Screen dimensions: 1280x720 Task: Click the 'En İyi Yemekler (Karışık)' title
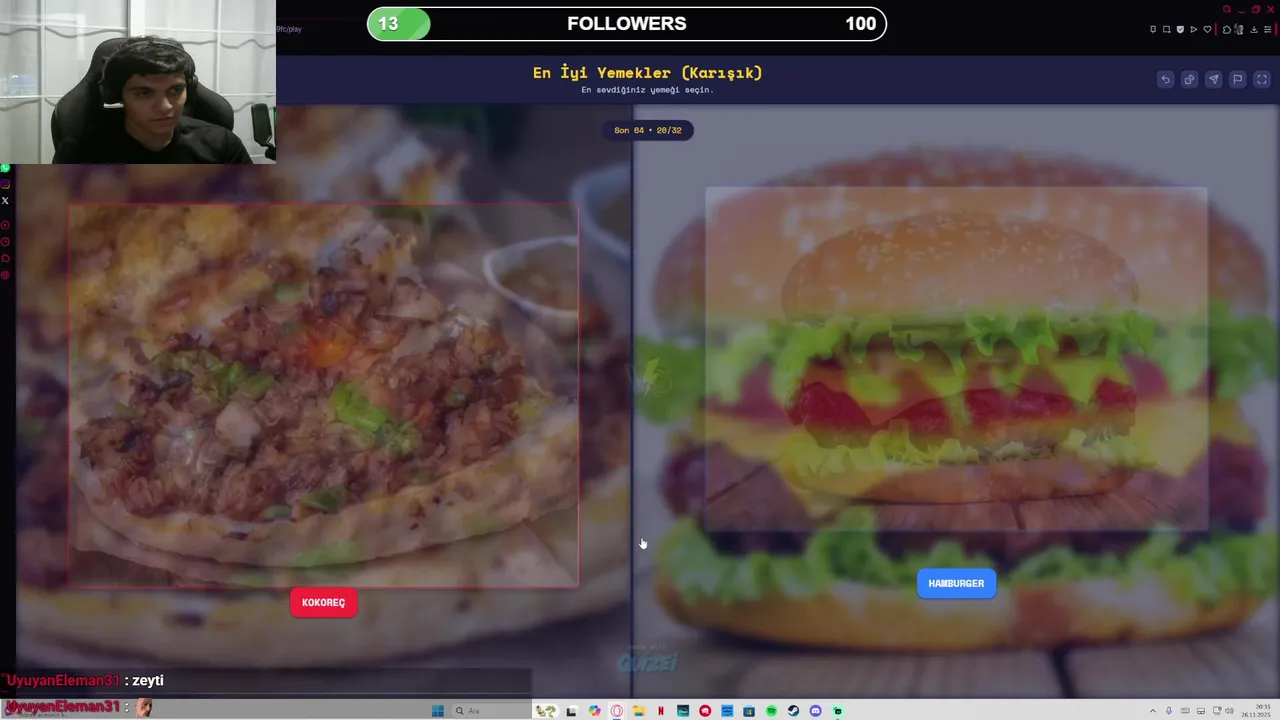pyautogui.click(x=647, y=72)
